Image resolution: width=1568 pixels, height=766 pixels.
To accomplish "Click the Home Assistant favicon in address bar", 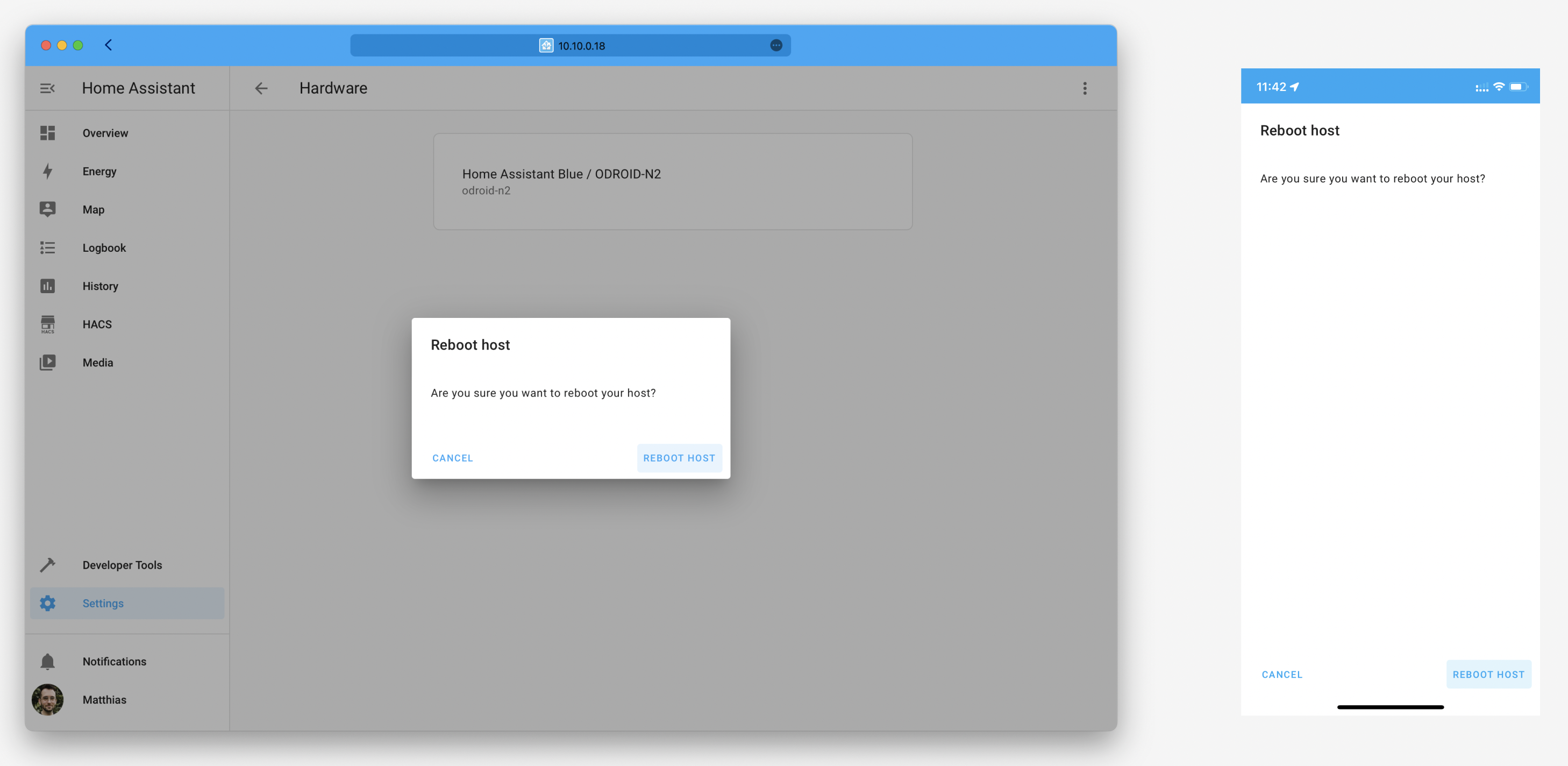I will (x=546, y=46).
